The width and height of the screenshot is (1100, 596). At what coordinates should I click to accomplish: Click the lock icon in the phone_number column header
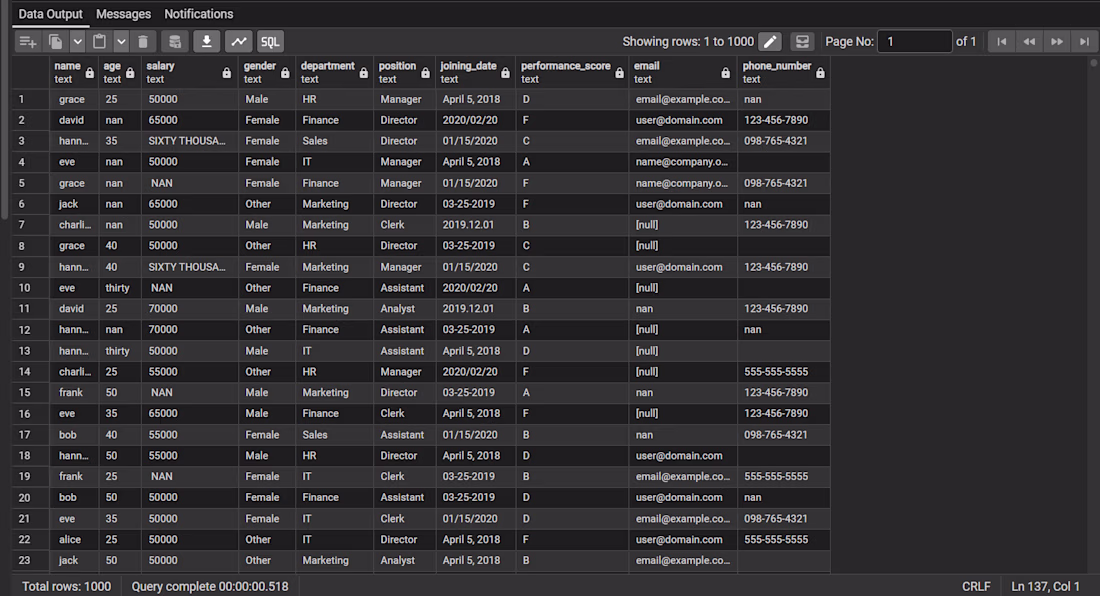[x=820, y=73]
